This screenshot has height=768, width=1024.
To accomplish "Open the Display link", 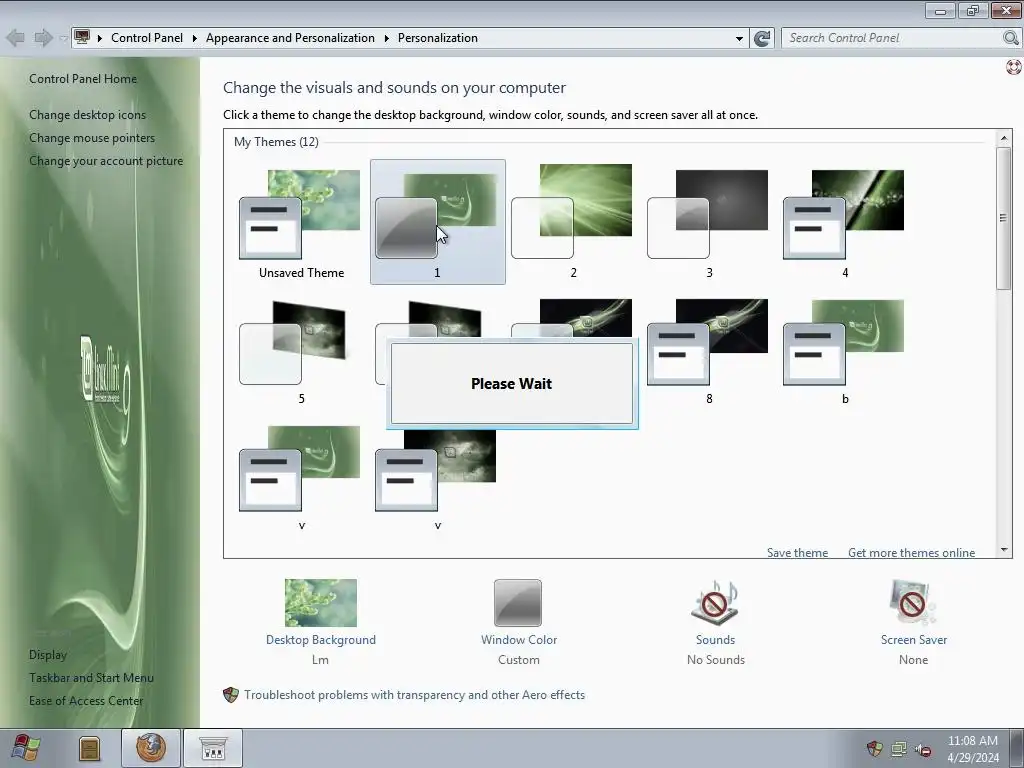I will click(48, 654).
